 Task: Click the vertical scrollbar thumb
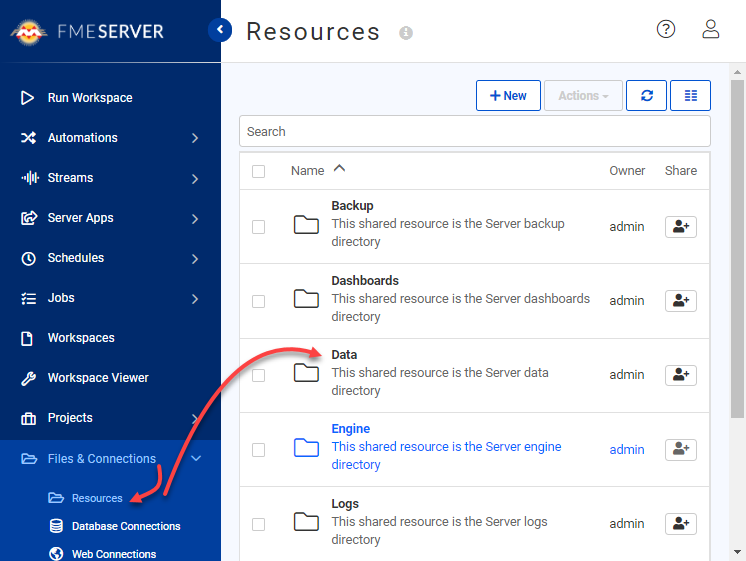737,249
